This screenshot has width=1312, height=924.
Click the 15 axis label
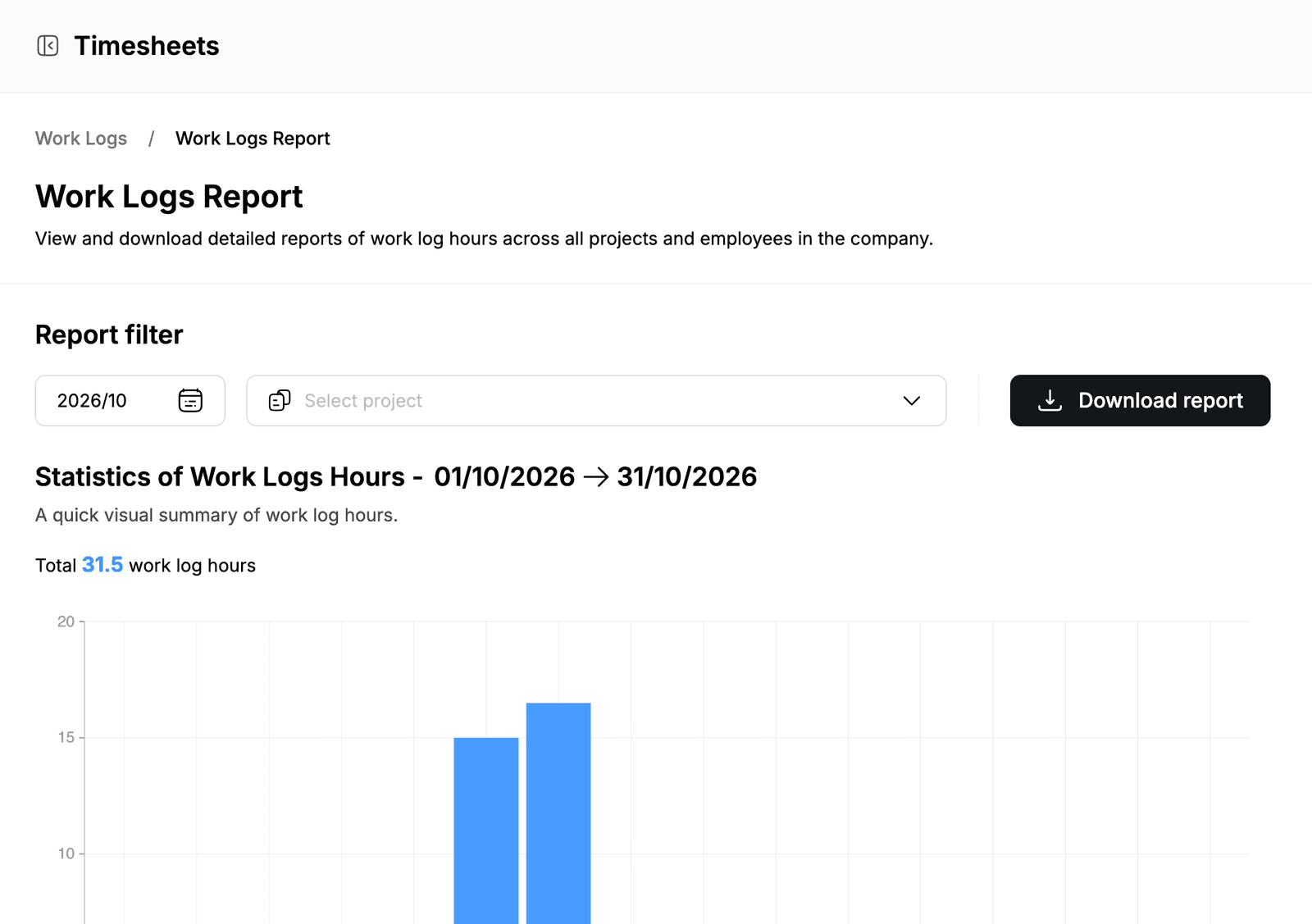click(x=66, y=738)
